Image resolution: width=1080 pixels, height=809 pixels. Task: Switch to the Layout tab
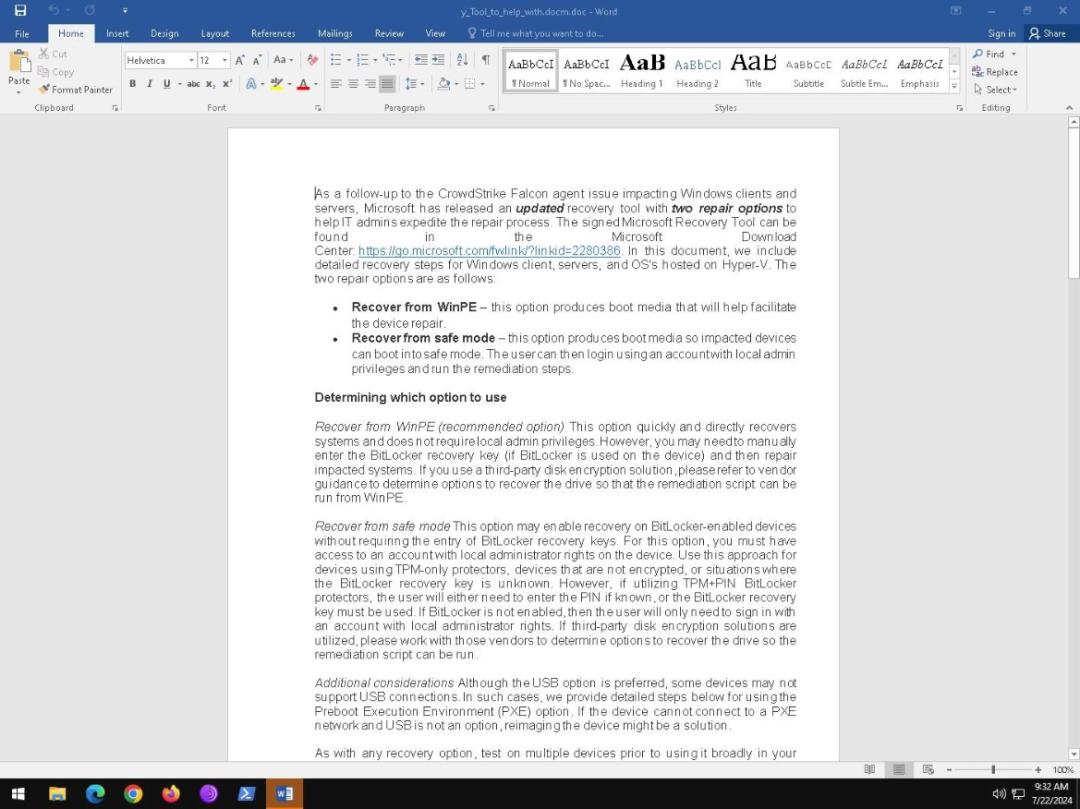point(215,33)
